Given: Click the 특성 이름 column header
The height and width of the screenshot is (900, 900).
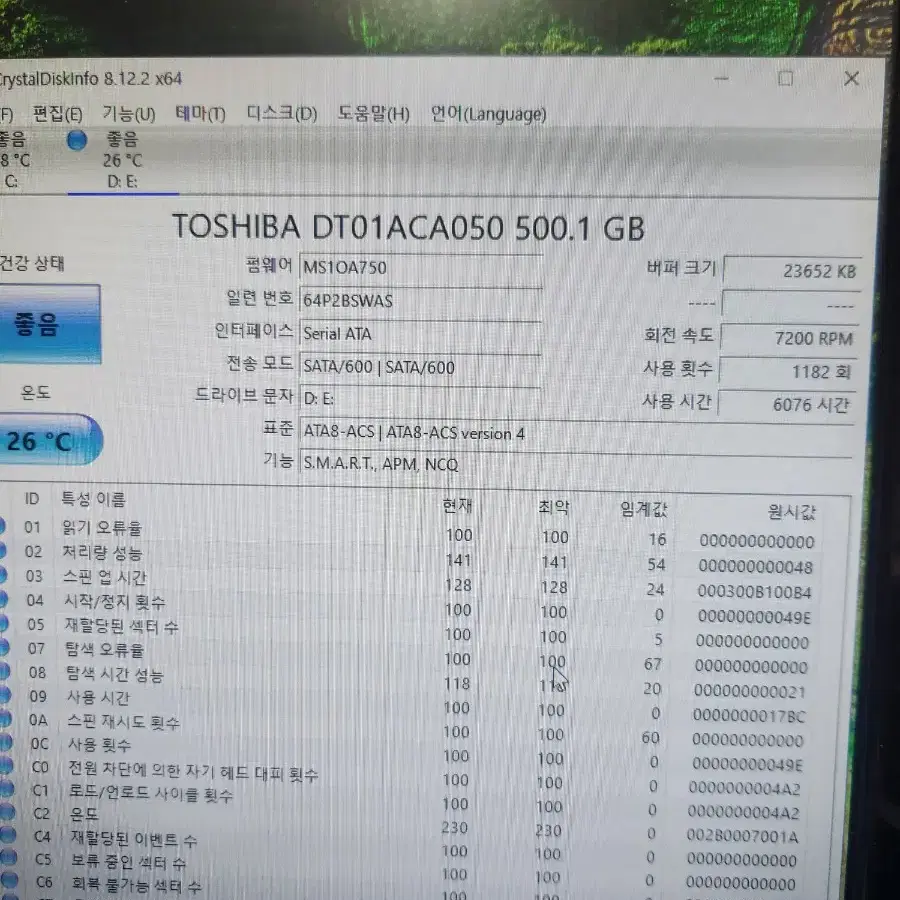Looking at the screenshot, I should (93, 499).
